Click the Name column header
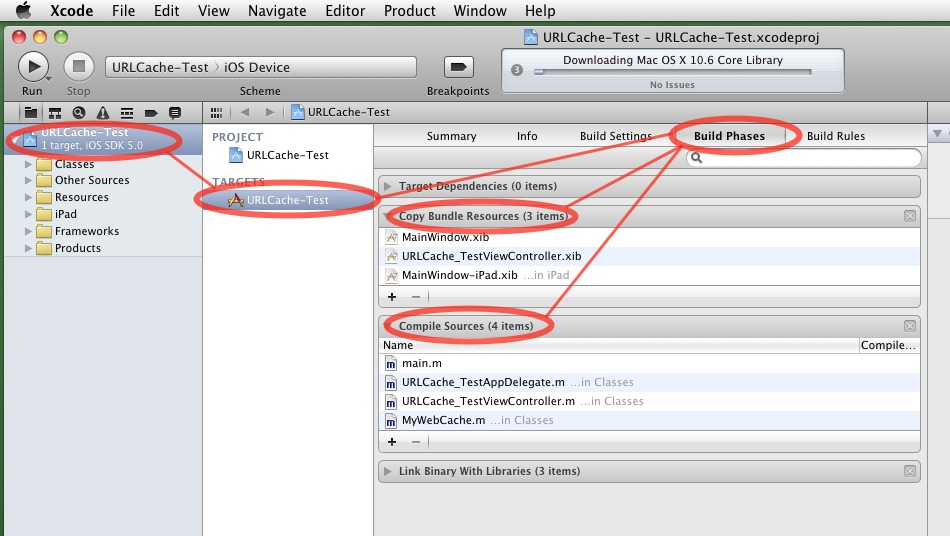Viewport: 950px width, 536px height. (619, 345)
